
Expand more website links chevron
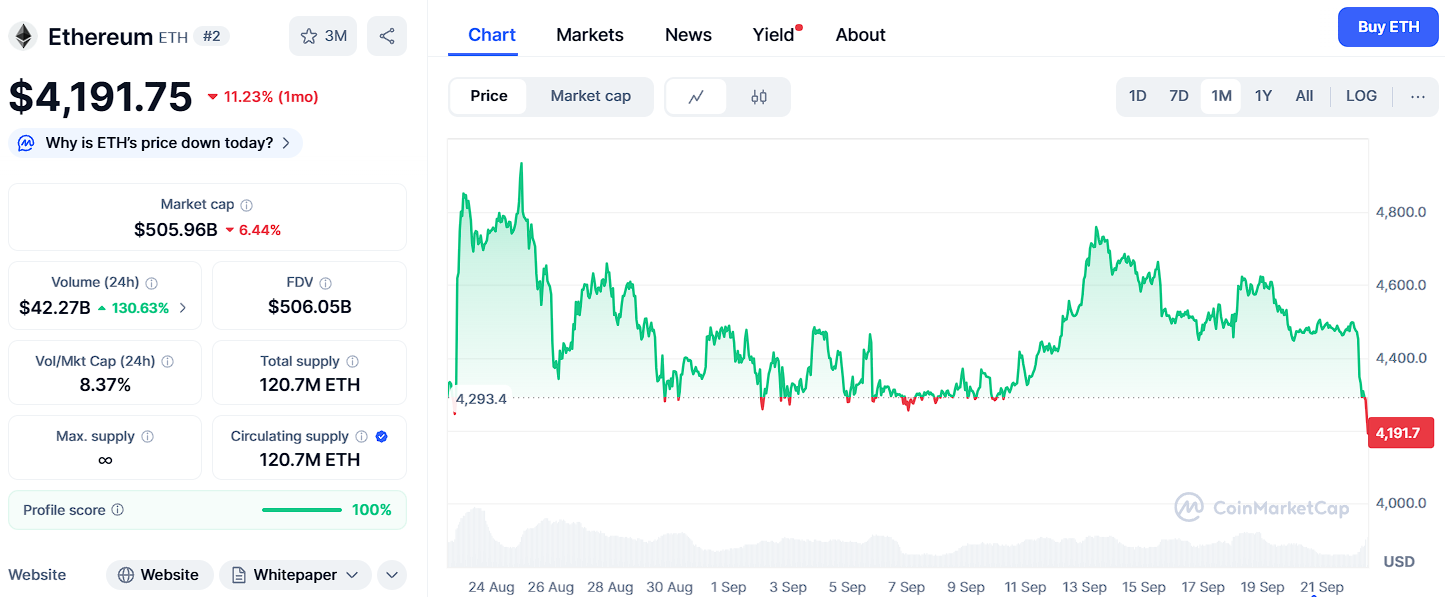click(x=392, y=575)
